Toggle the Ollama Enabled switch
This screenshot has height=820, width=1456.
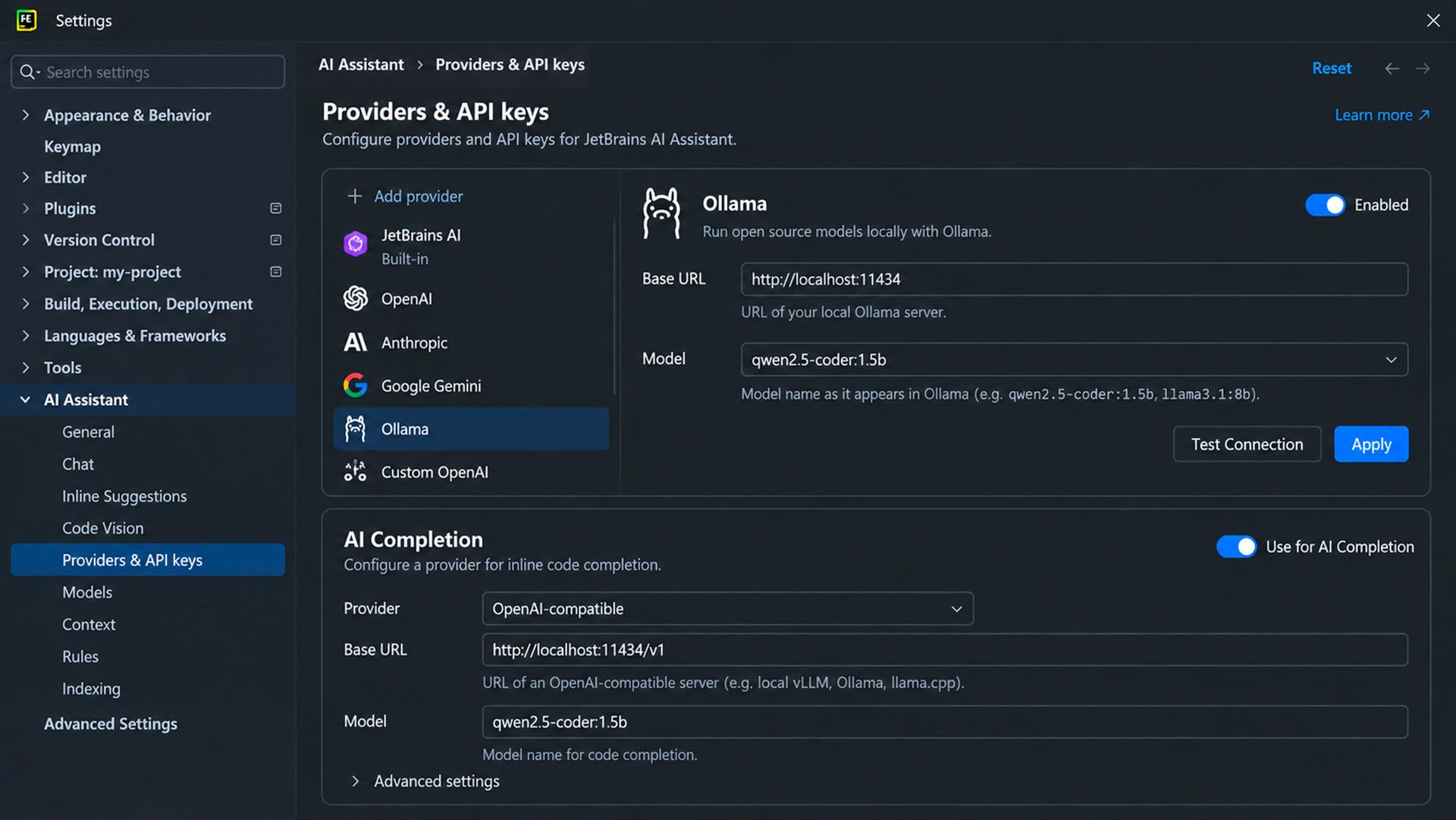tap(1325, 205)
